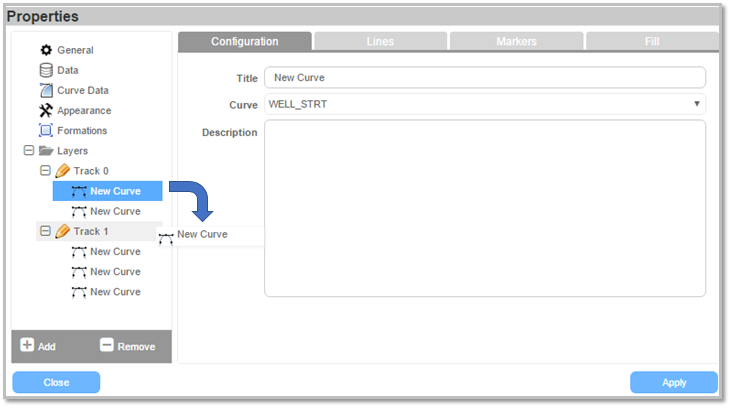
Task: Switch to the Lines tab
Action: (x=380, y=41)
